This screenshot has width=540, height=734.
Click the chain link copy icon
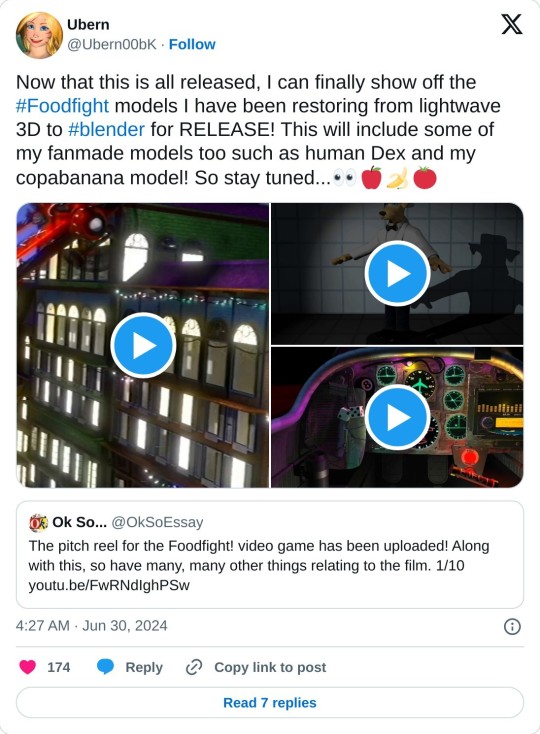point(194,667)
